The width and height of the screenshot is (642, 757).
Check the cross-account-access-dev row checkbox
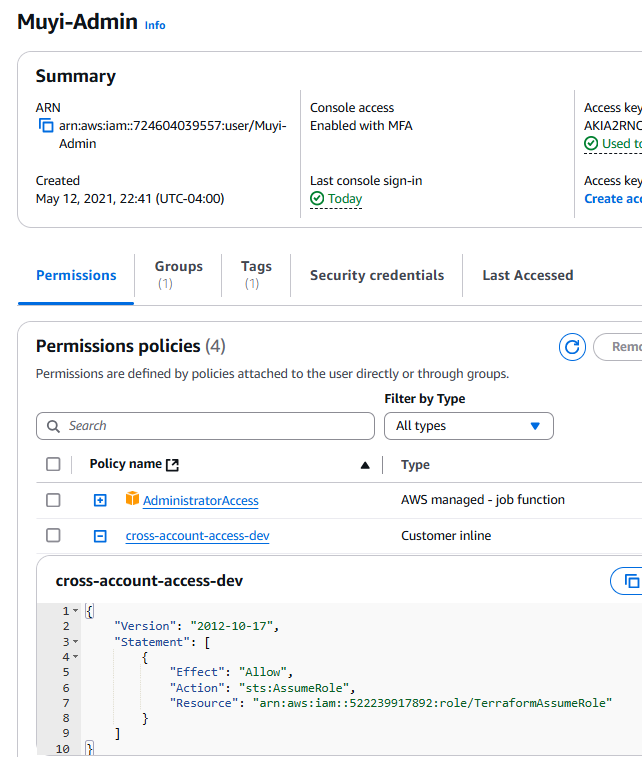[53, 535]
